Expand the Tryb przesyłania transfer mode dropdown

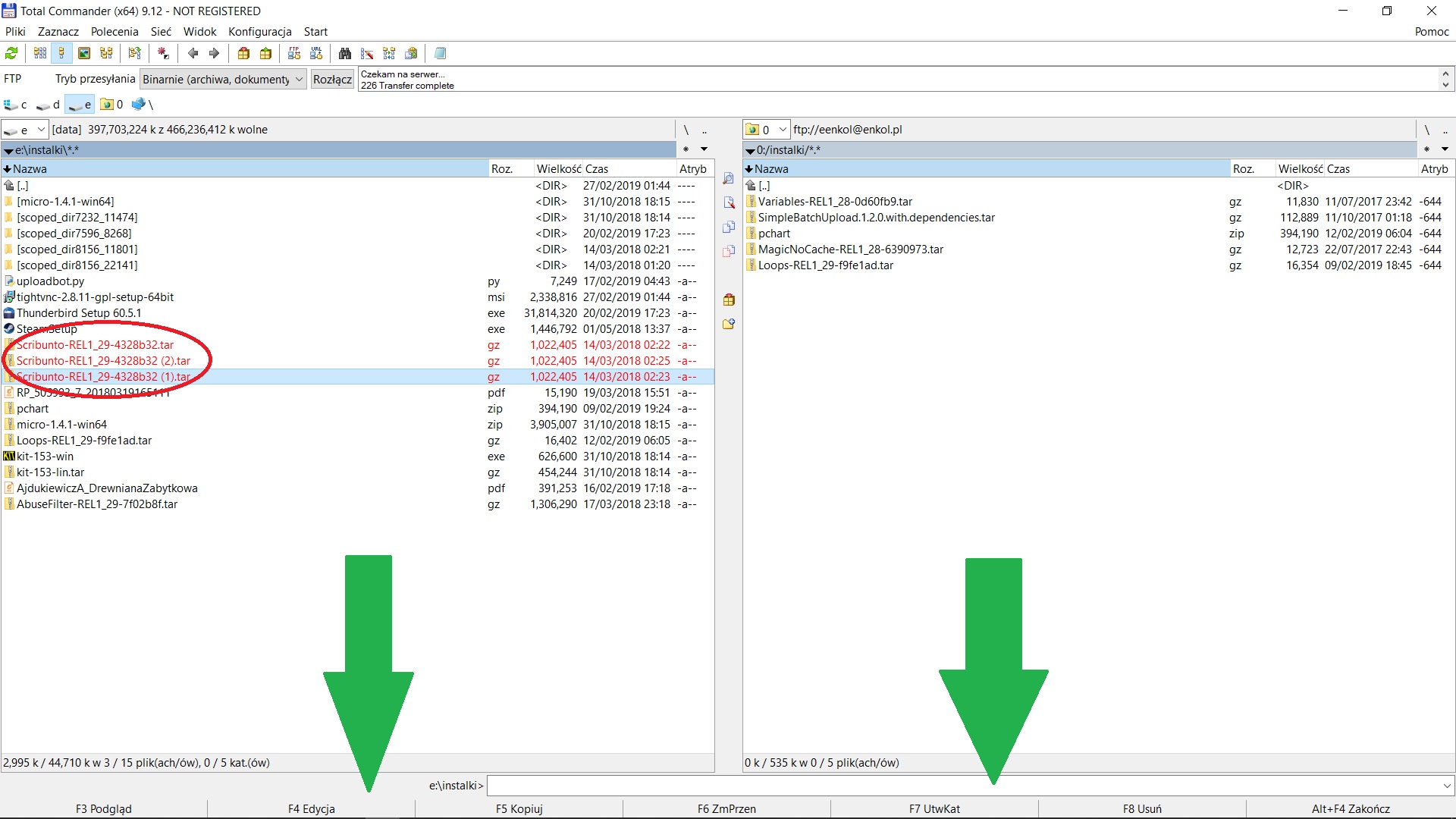(299, 79)
